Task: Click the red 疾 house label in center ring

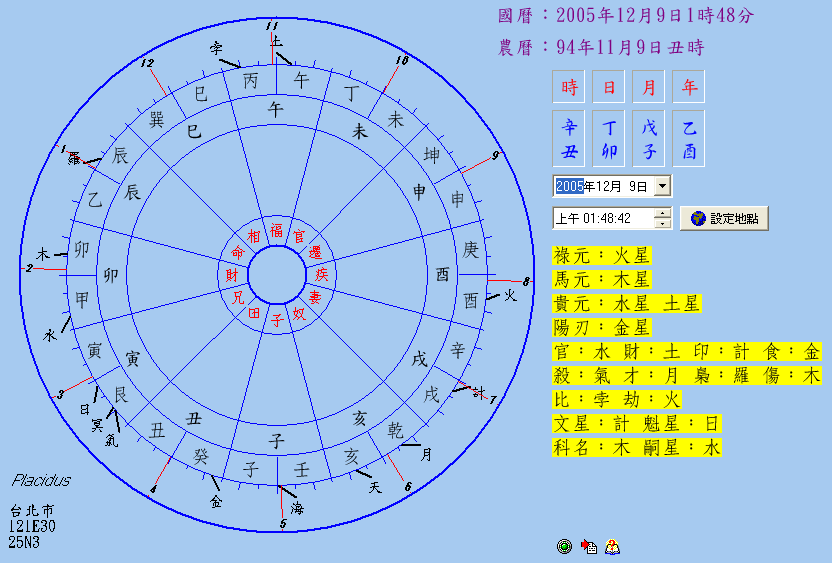Action: tap(322, 275)
